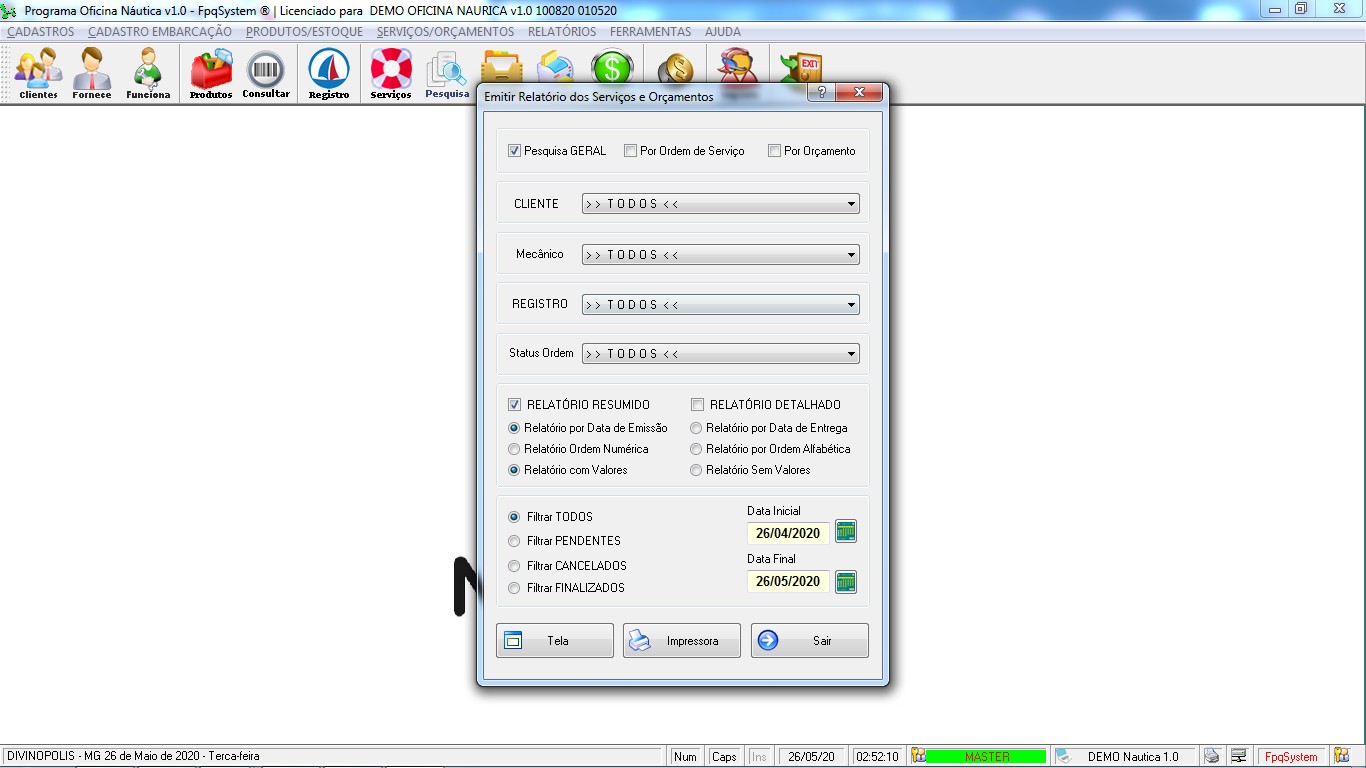Open calendar for Data Final

point(846,581)
